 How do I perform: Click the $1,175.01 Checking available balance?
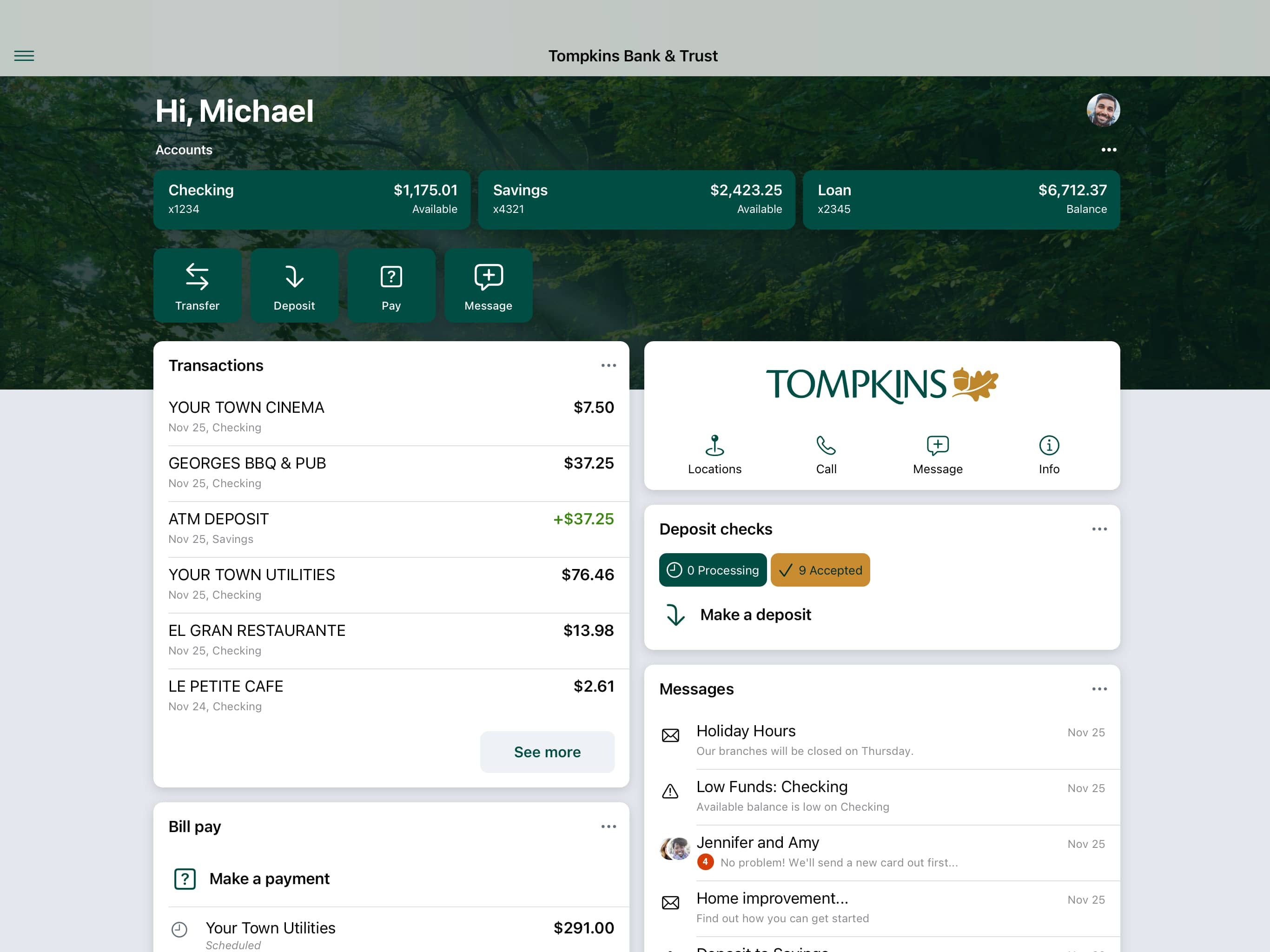[425, 190]
